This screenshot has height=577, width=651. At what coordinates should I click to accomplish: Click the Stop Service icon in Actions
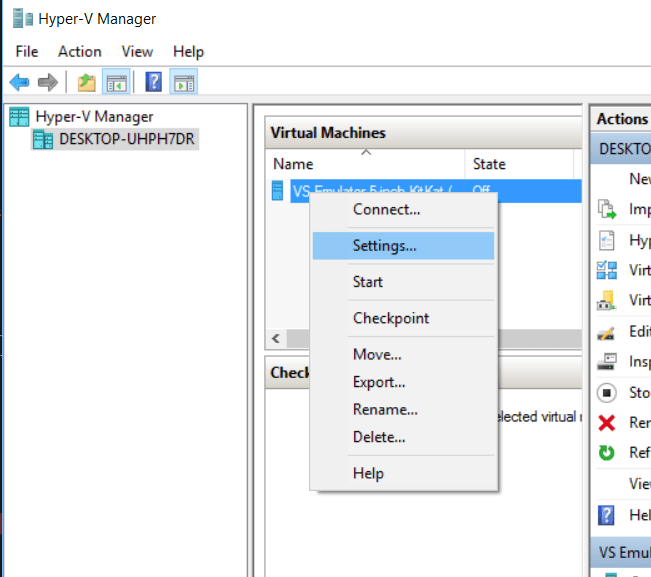click(607, 392)
